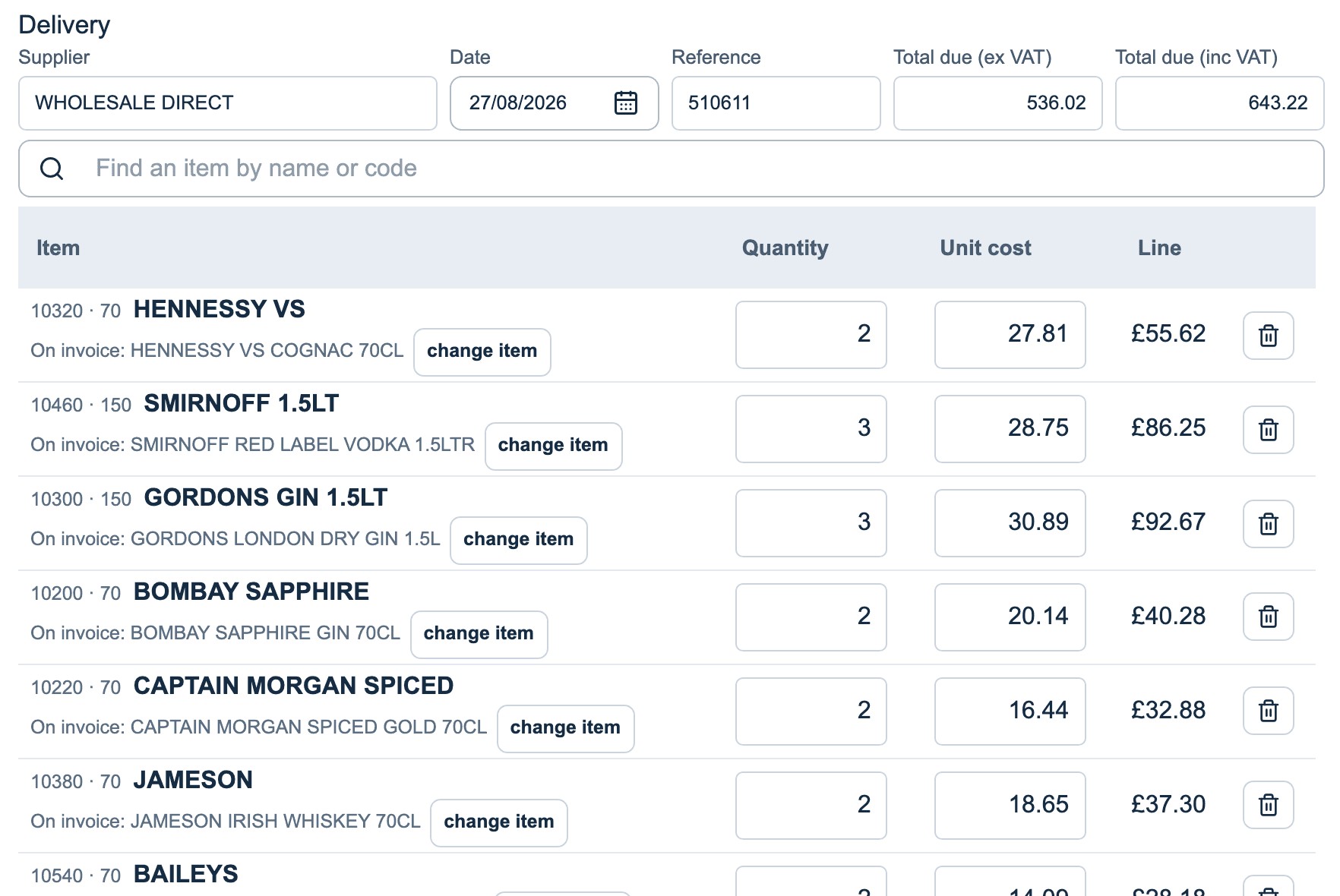Click the Unit cost column header
The width and height of the screenshot is (1340, 896).
985,248
